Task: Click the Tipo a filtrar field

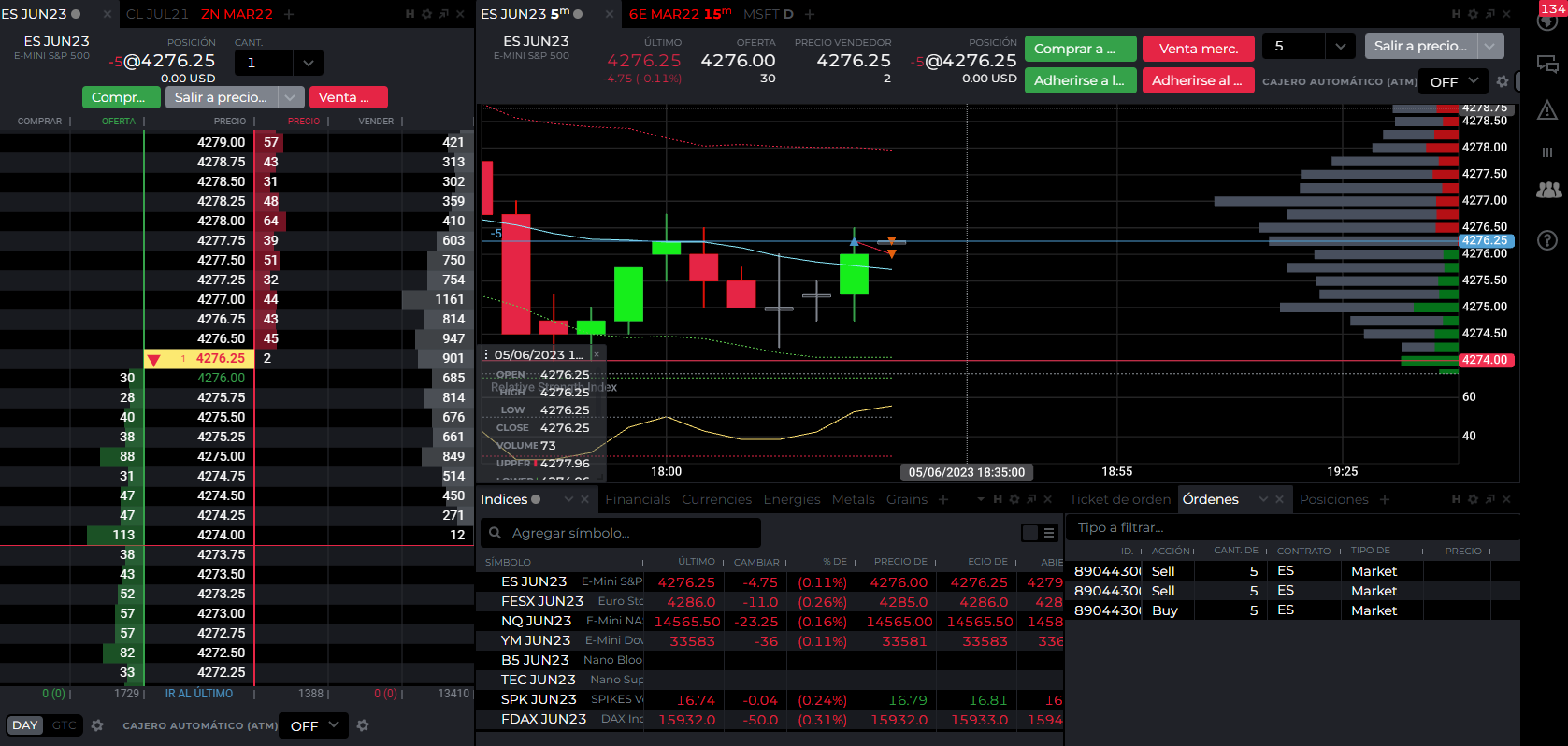Action: [x=1293, y=527]
